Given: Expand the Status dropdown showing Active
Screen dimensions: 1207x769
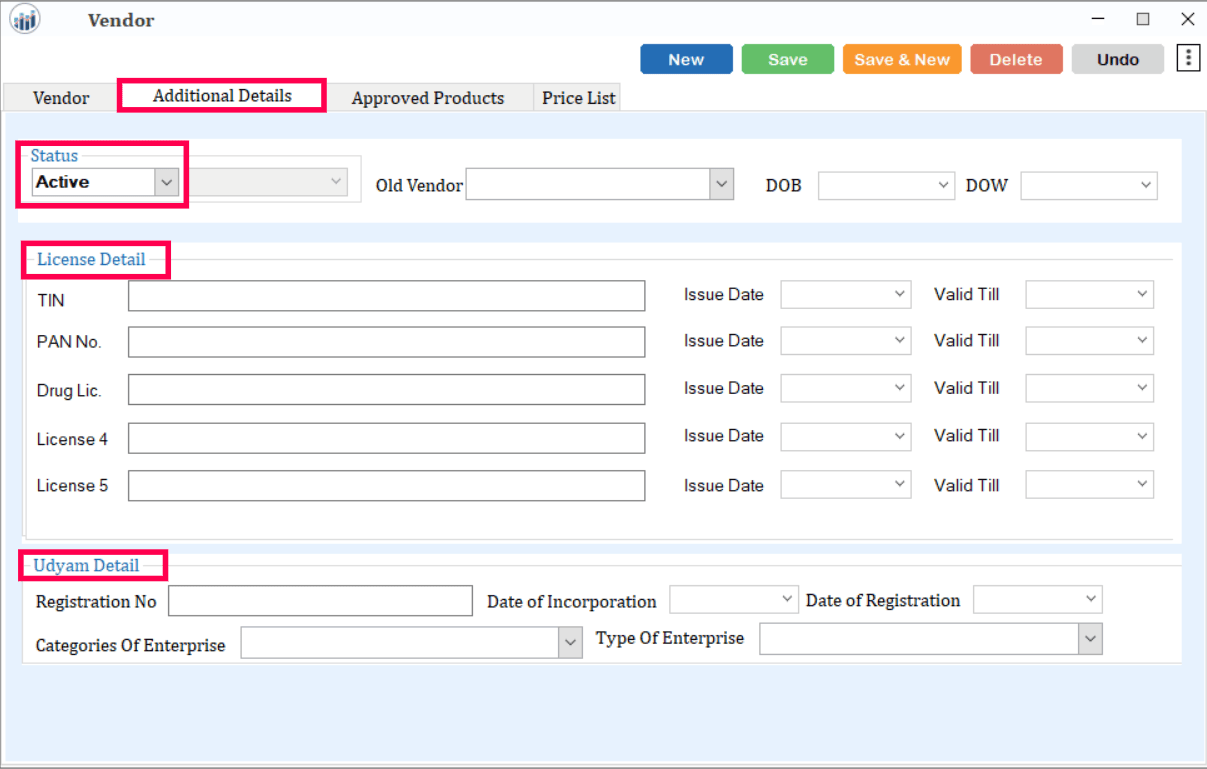Looking at the screenshot, I should (167, 182).
